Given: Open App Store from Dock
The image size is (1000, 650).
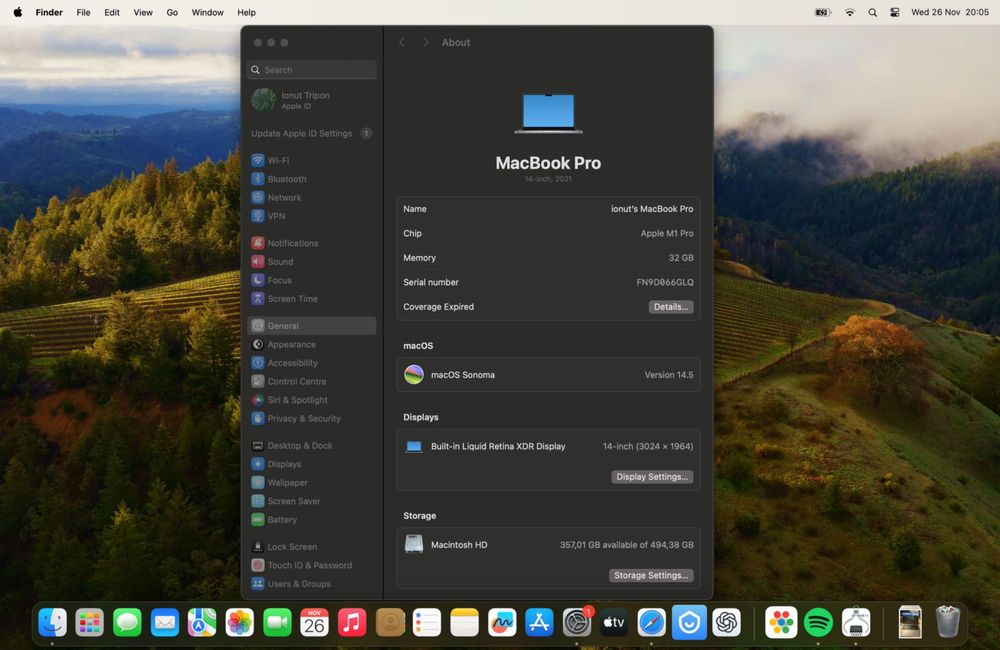Looking at the screenshot, I should 540,622.
